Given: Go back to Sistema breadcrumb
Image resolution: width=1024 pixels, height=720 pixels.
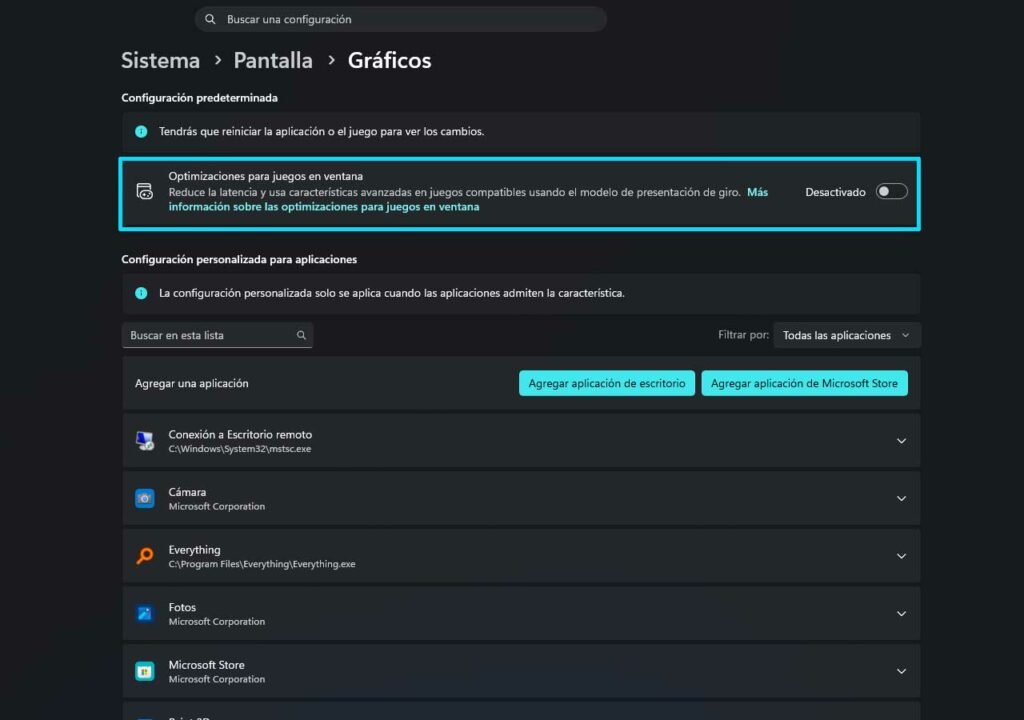Looking at the screenshot, I should click(x=160, y=61).
